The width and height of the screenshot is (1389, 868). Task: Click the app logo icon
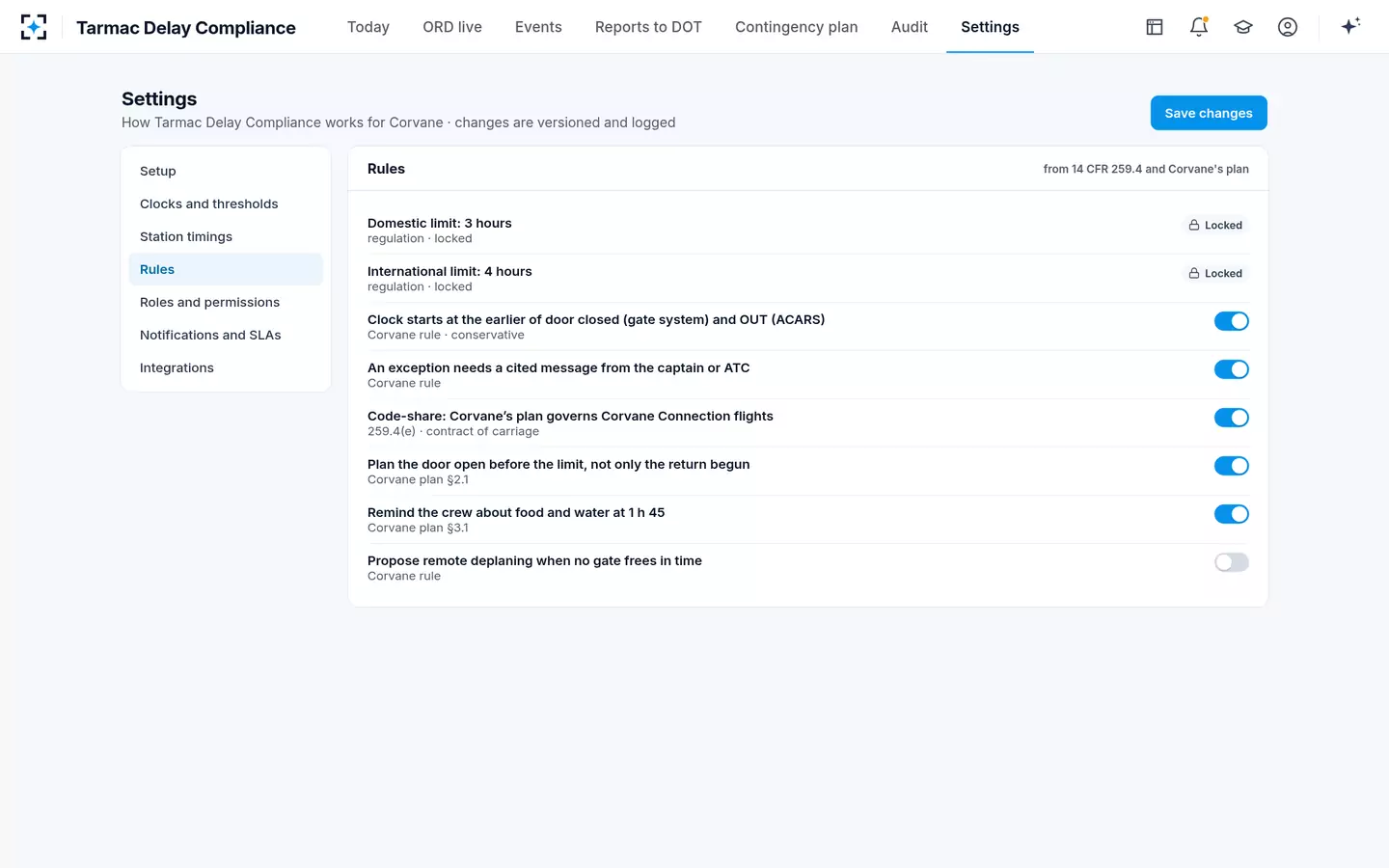pyautogui.click(x=34, y=27)
